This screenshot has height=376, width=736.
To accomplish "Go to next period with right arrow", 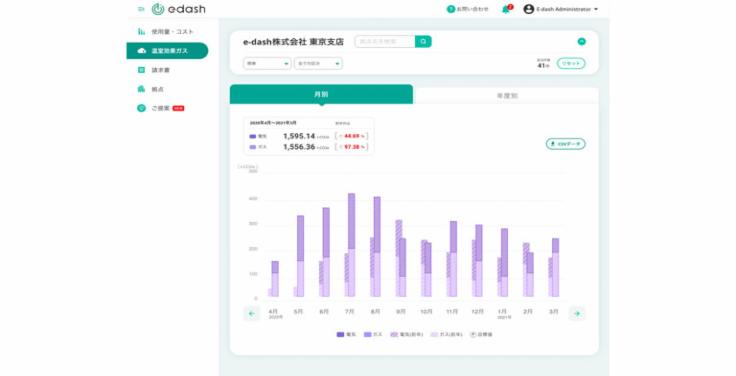I will 577,313.
